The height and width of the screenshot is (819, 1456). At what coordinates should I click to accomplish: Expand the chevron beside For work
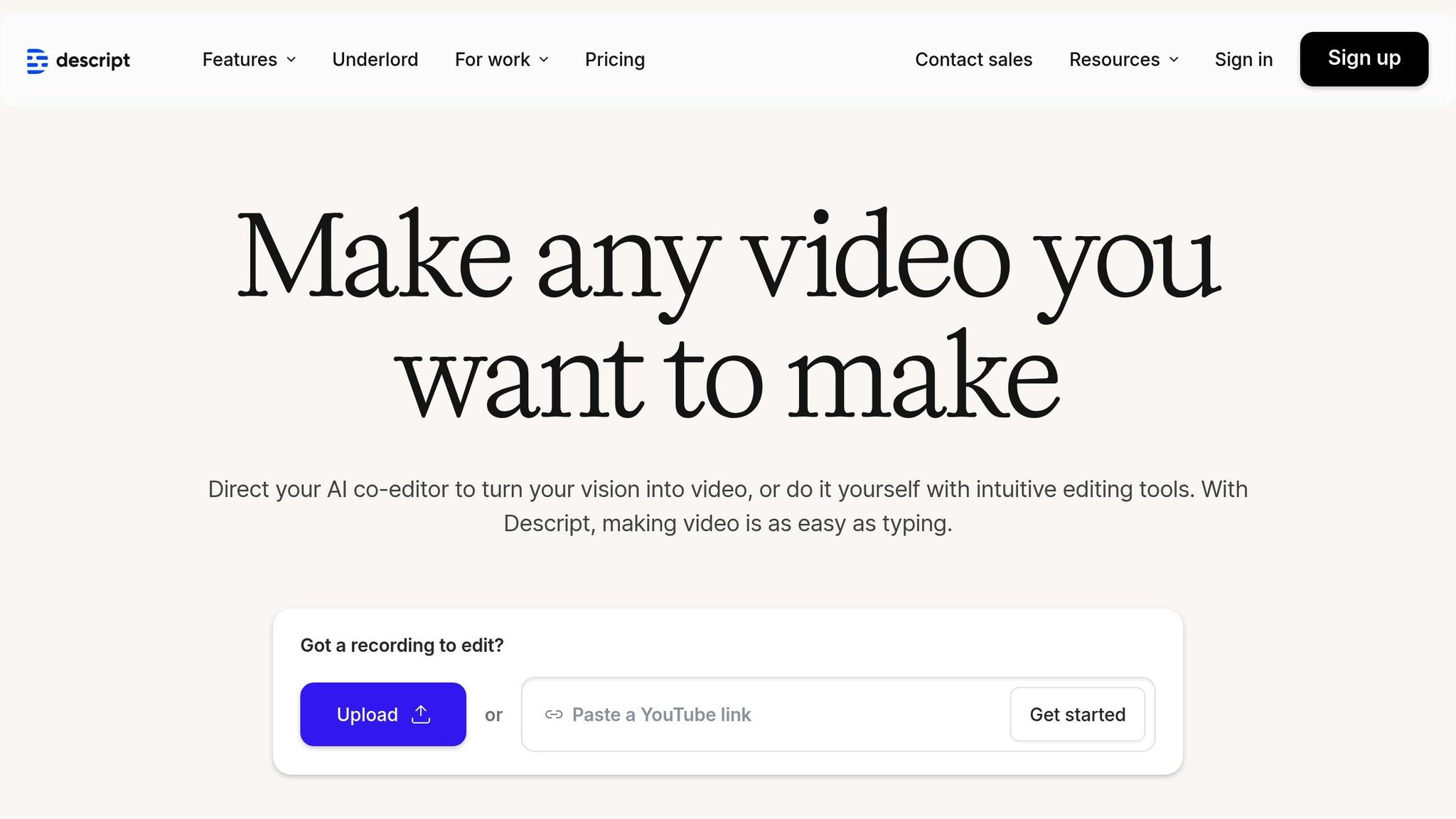[544, 60]
